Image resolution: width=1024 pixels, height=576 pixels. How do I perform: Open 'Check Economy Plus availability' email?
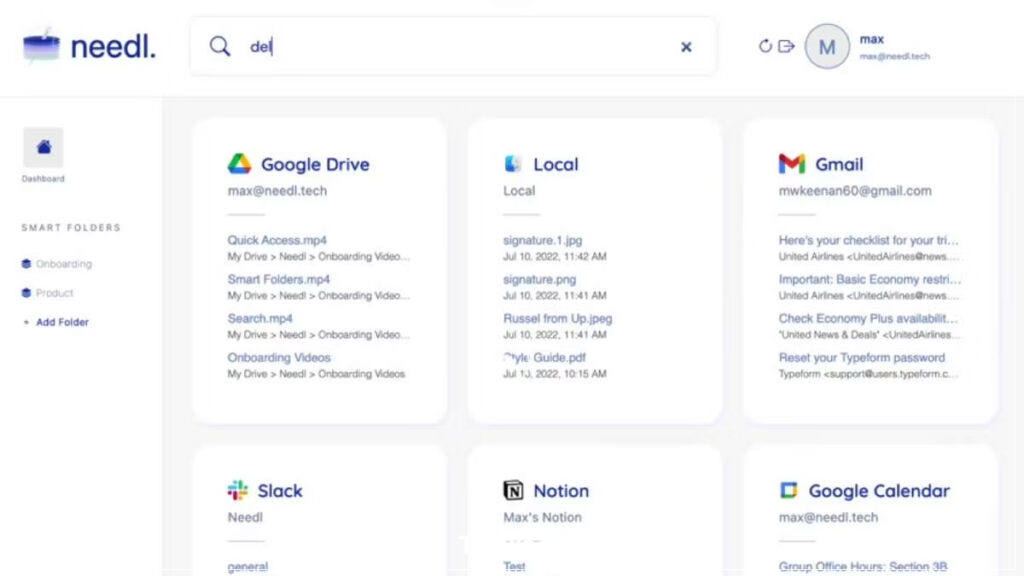(868, 319)
